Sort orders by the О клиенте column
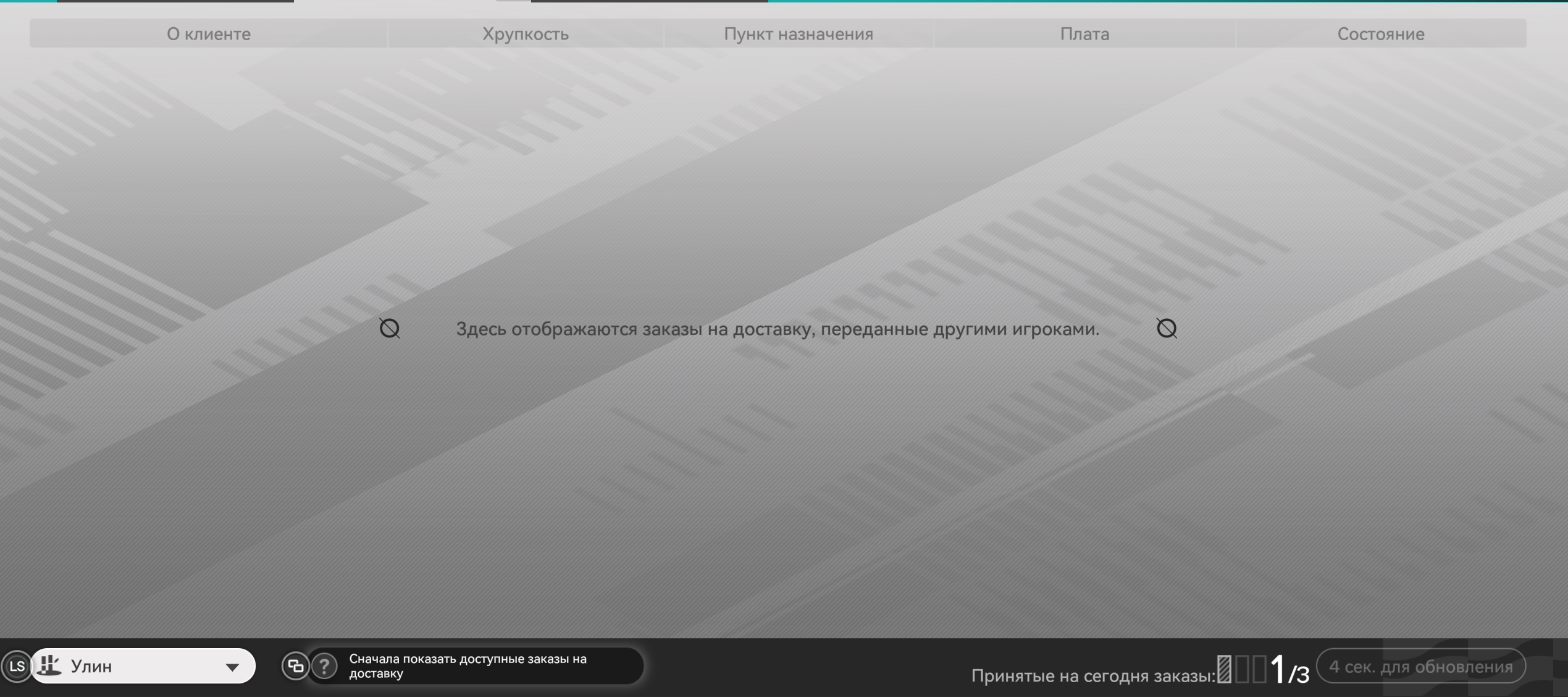 point(209,33)
